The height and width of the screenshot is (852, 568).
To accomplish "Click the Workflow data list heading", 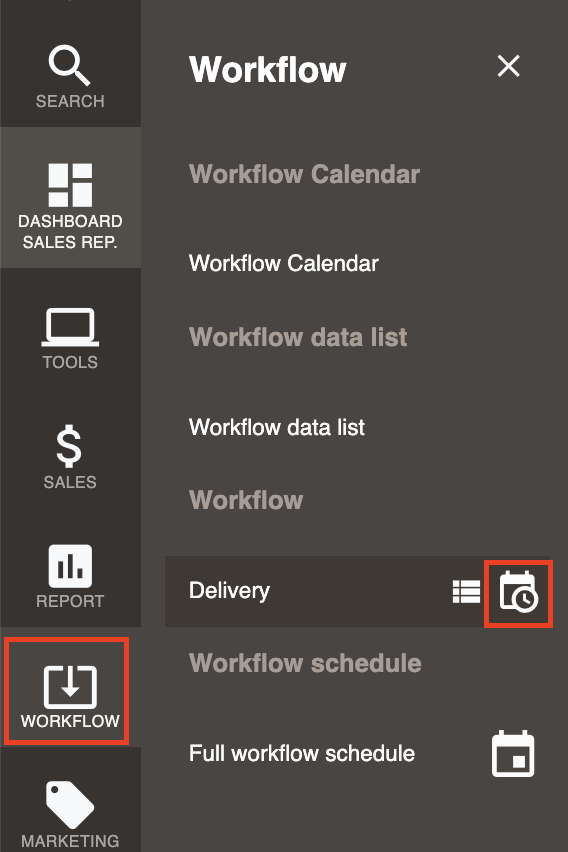I will tap(298, 337).
